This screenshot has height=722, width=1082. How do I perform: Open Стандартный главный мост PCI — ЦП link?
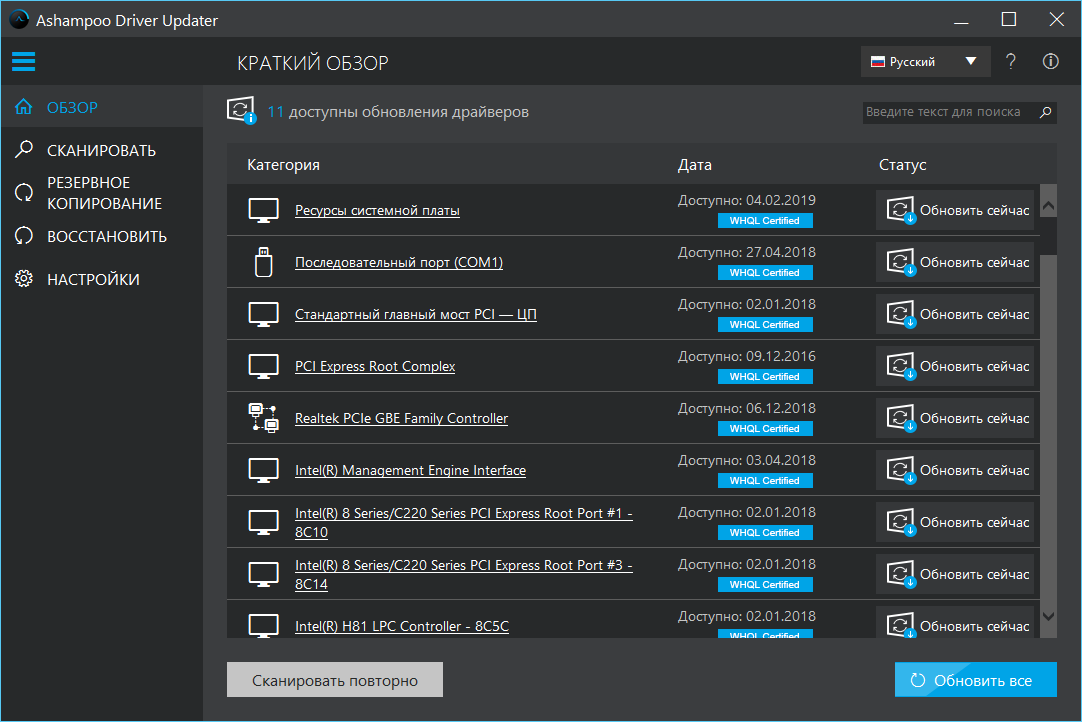[415, 315]
